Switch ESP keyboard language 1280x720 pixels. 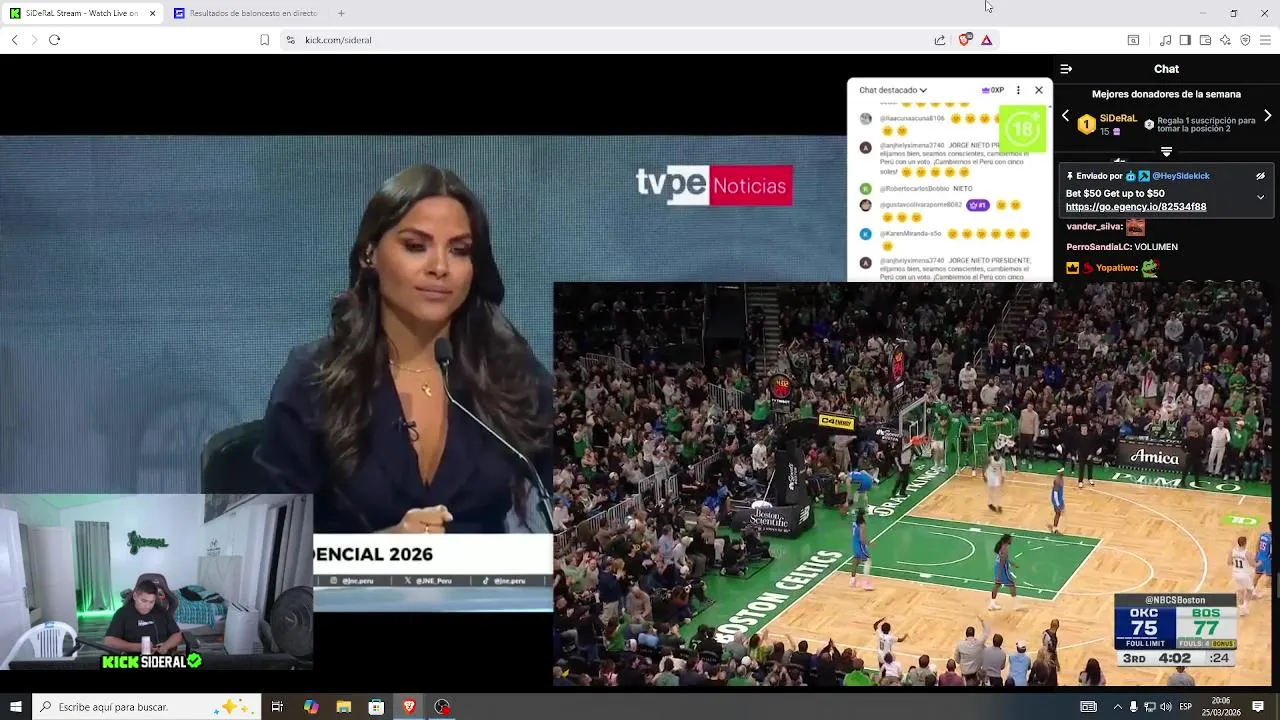(1186, 707)
